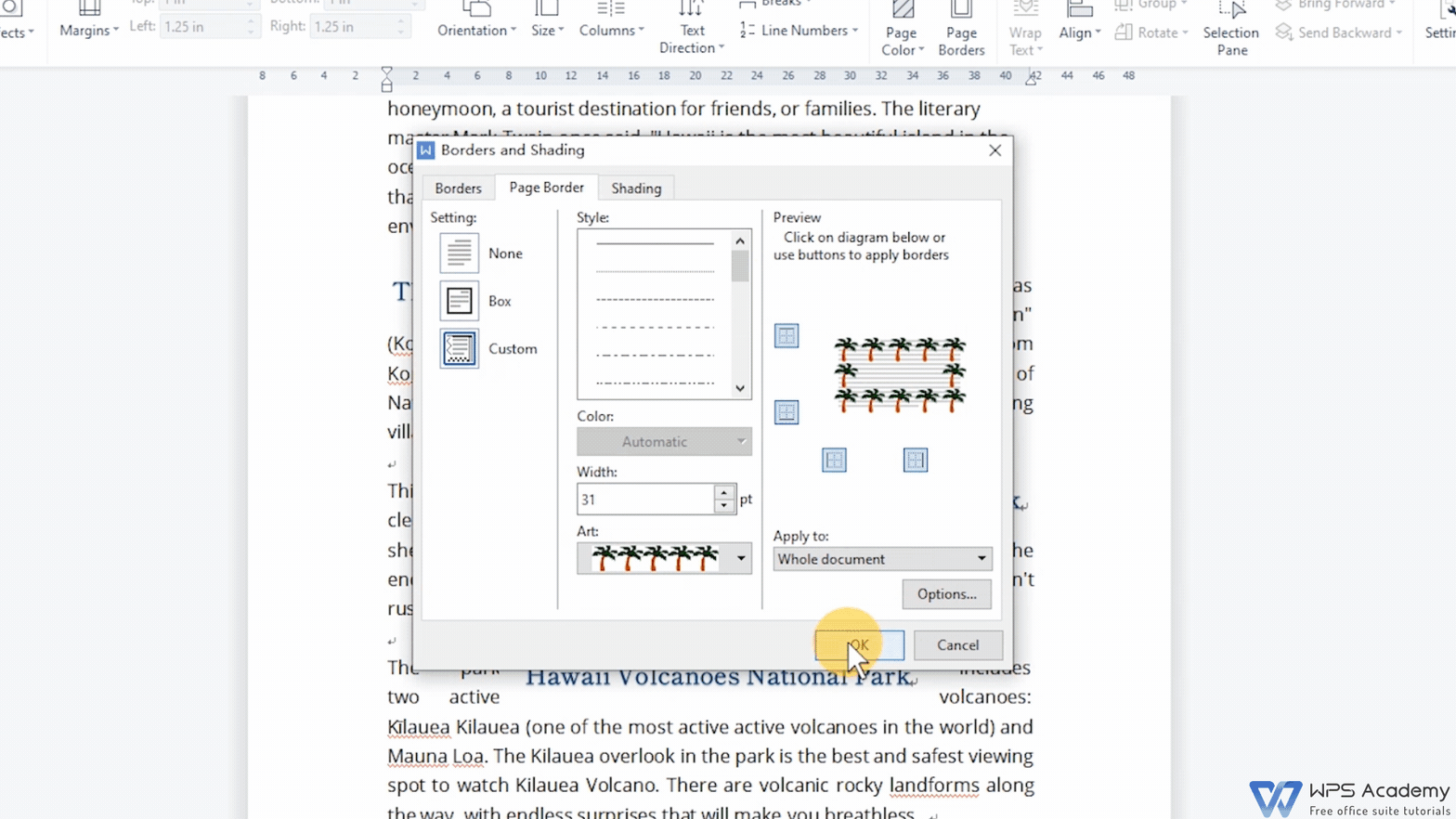Click the Cancel button
This screenshot has width=1456, height=819.
coord(957,644)
